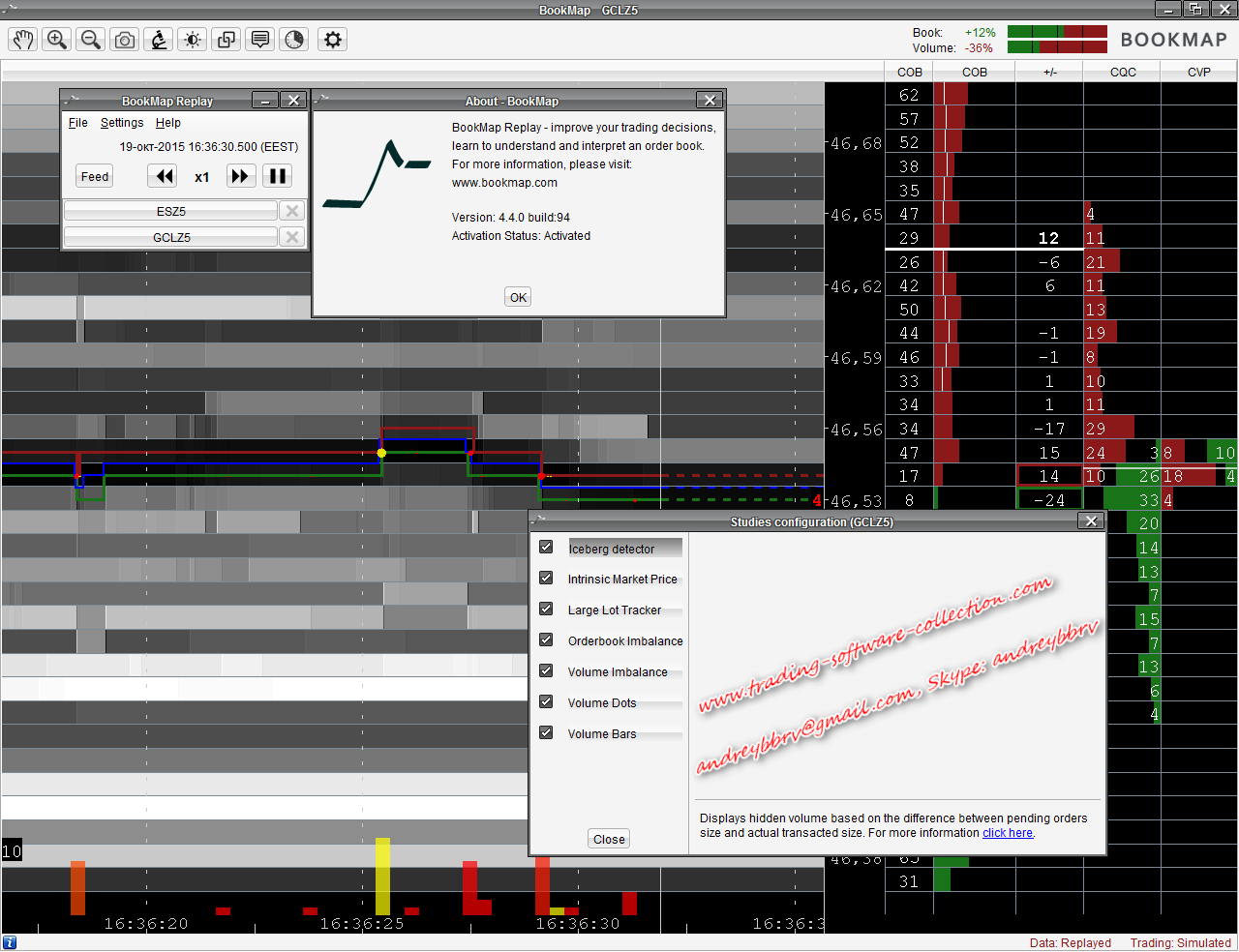
Task: Select the ESZ5 instrument button
Action: click(x=171, y=211)
